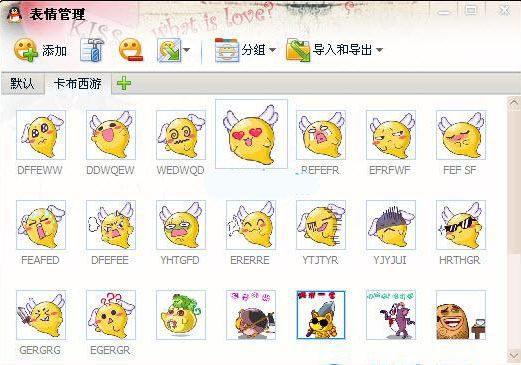Click the REFEFR label text
Screen dimensions: 521x365
tap(320, 170)
